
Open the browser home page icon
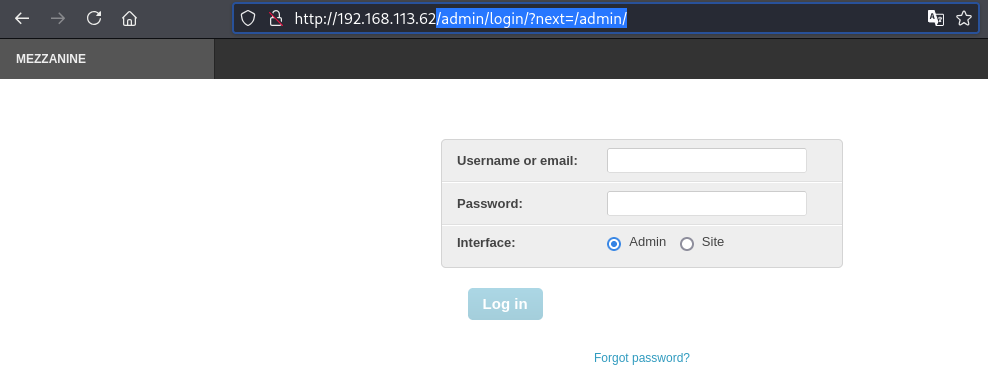tap(129, 18)
